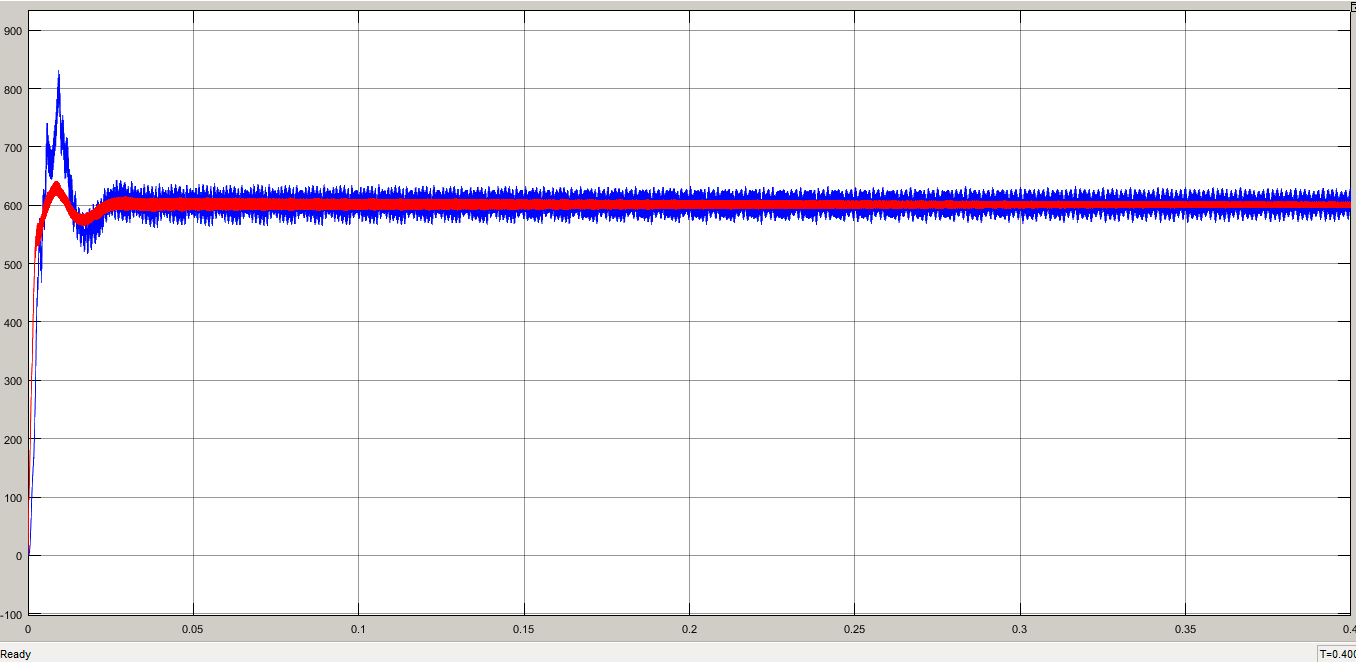Screen dimensions: 1356x662
Task: Click the 0.1 time-axis tick label
Action: tap(358, 630)
